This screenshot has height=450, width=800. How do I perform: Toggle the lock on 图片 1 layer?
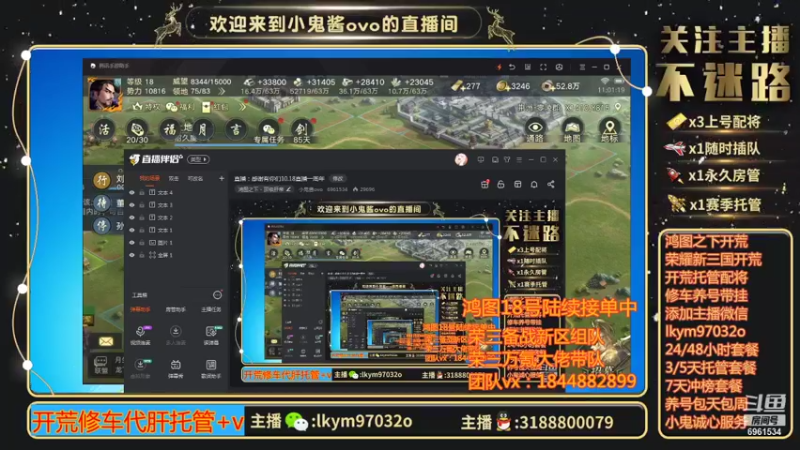pos(142,242)
